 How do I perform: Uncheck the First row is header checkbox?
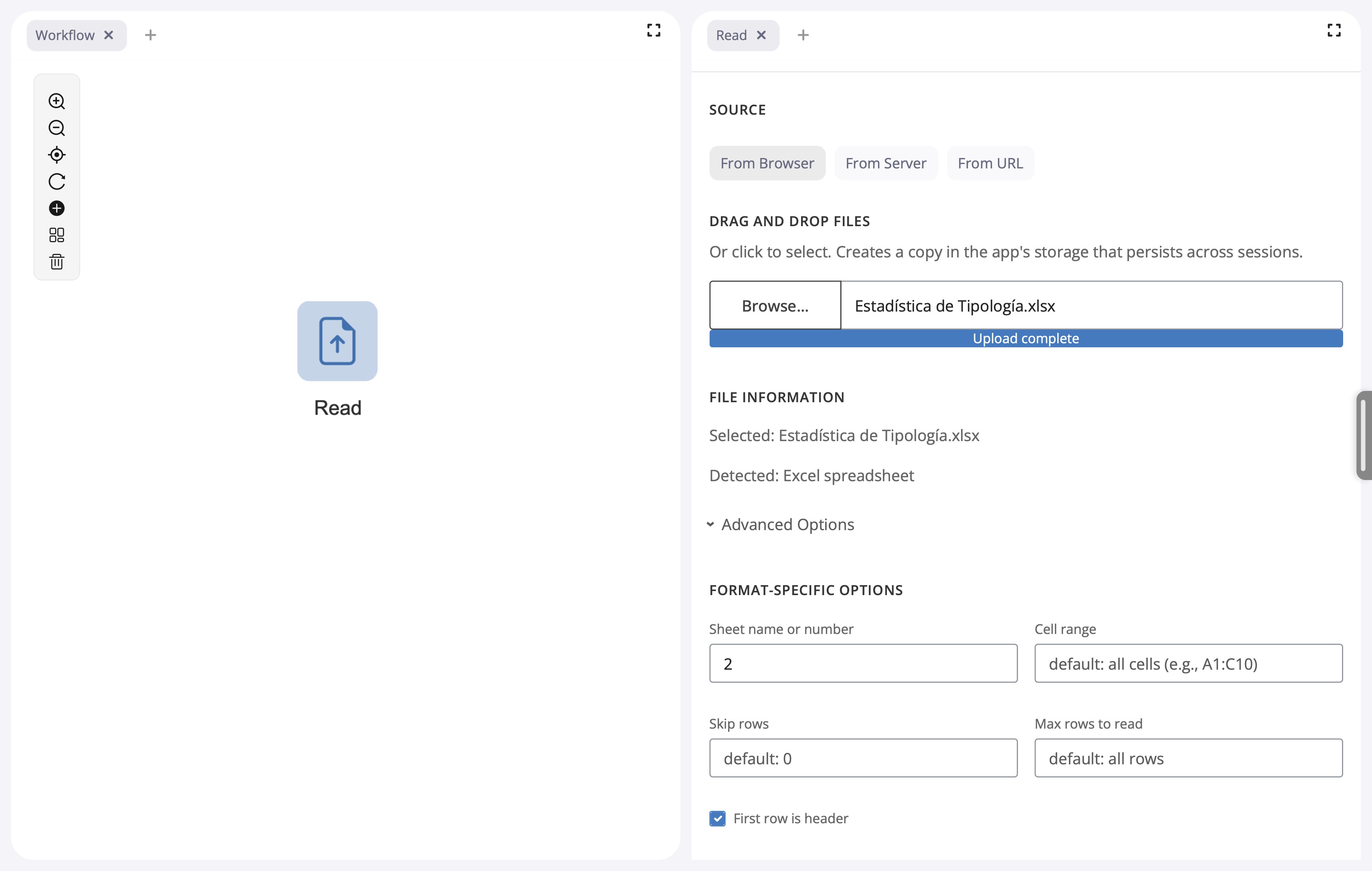(717, 818)
